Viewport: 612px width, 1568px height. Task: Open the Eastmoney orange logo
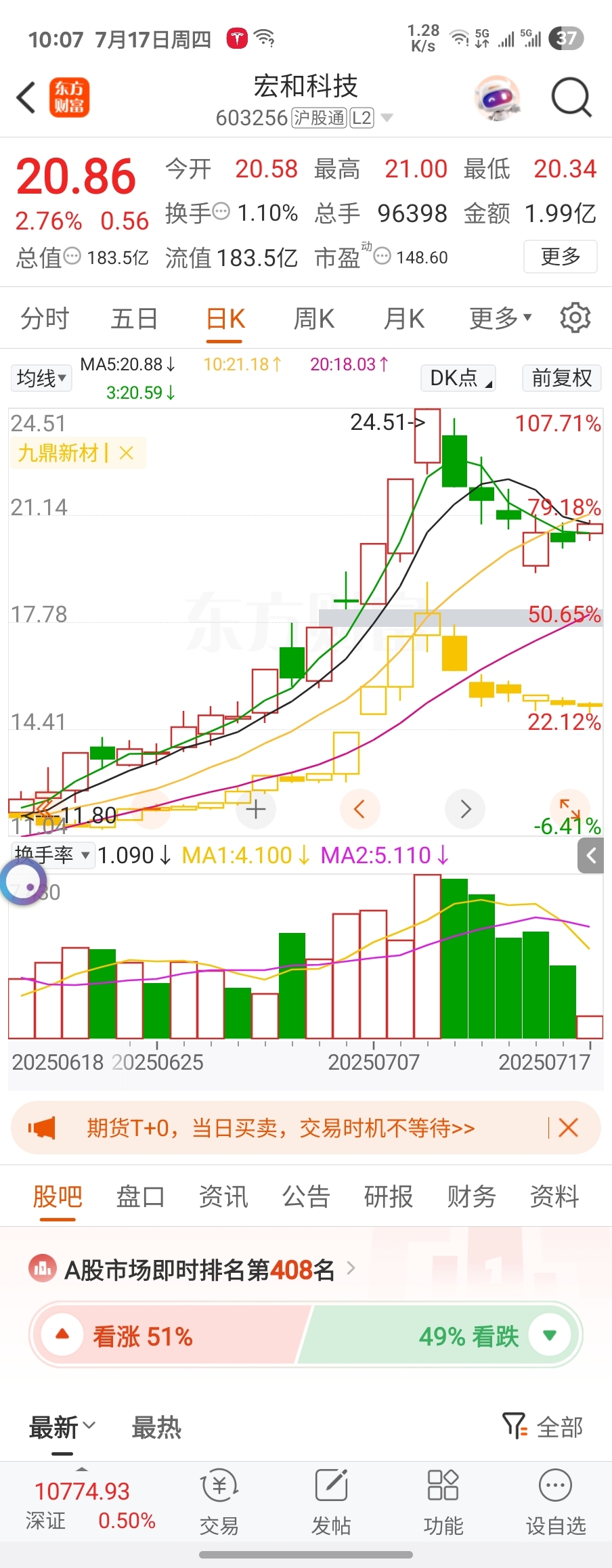pos(69,97)
